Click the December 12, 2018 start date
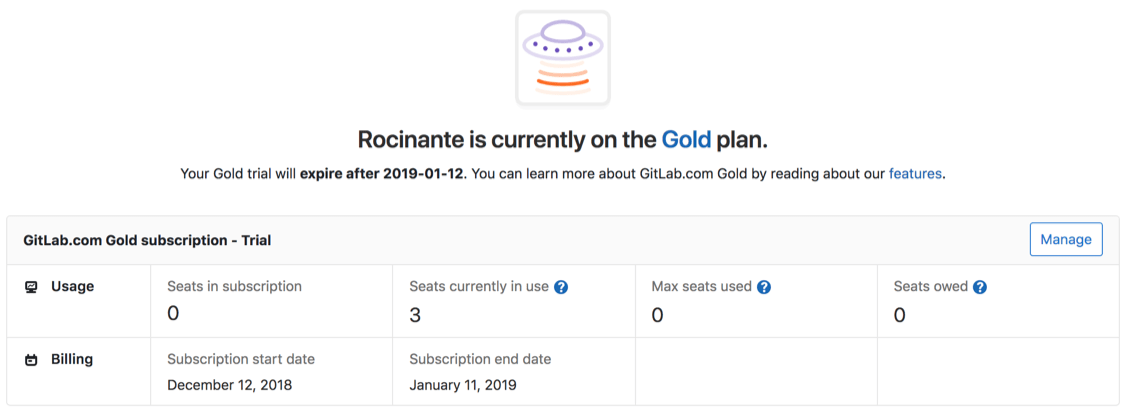The image size is (1122, 415). 229,384
